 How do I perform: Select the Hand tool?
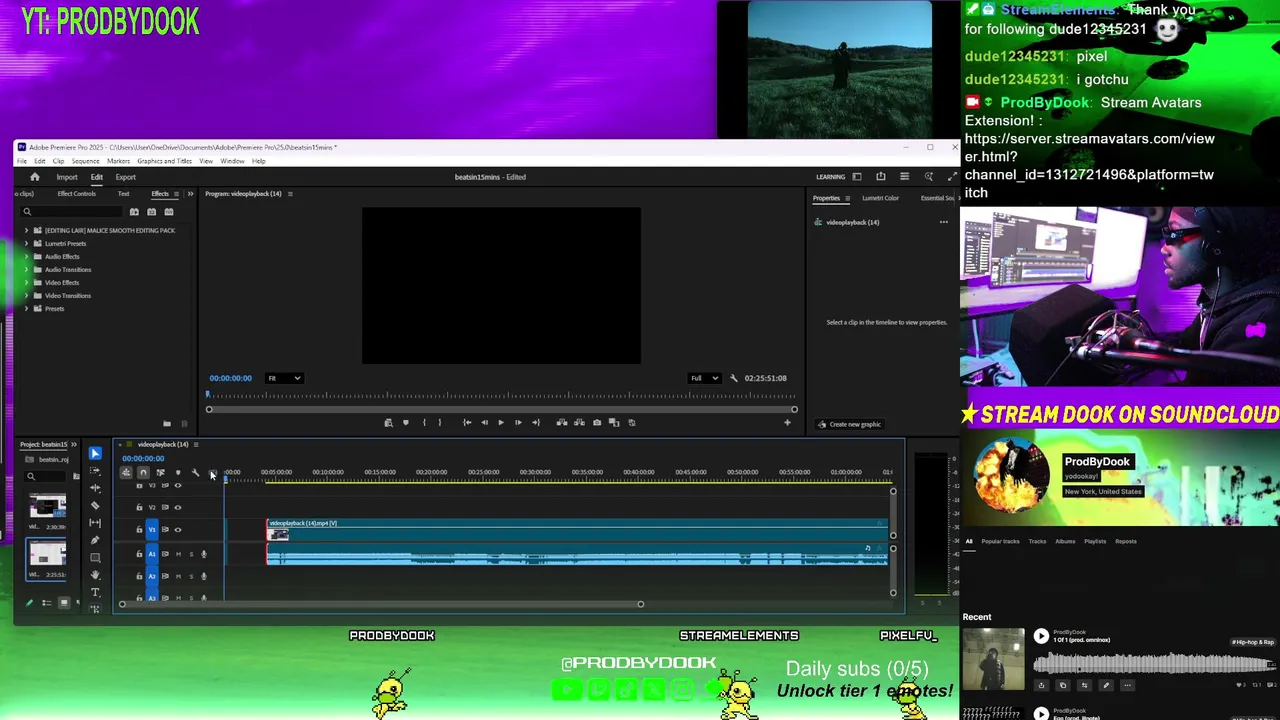click(95, 575)
